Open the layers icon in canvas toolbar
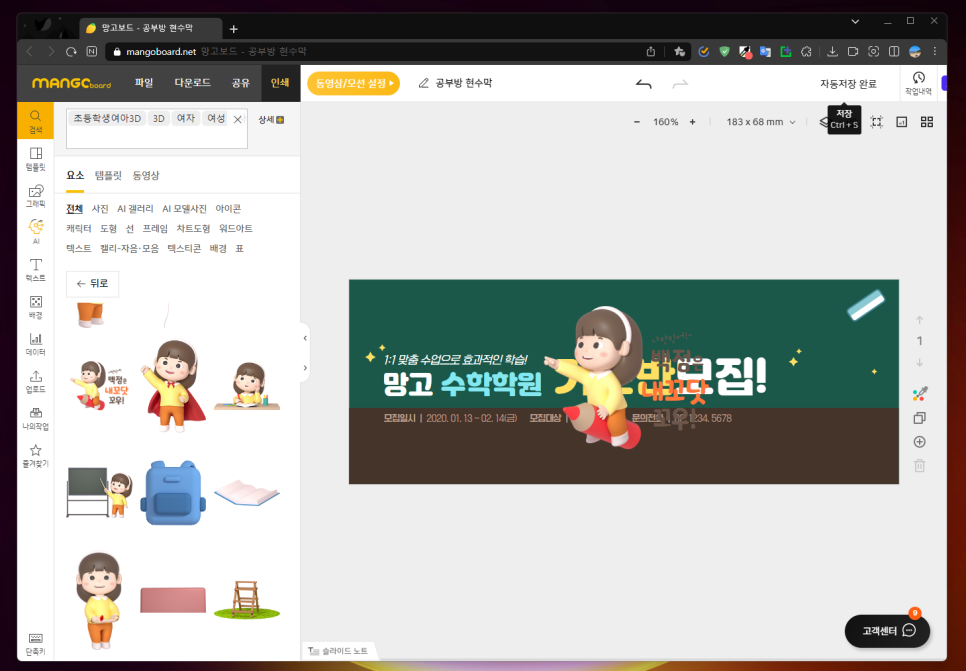Image resolution: width=966 pixels, height=671 pixels. click(x=824, y=122)
